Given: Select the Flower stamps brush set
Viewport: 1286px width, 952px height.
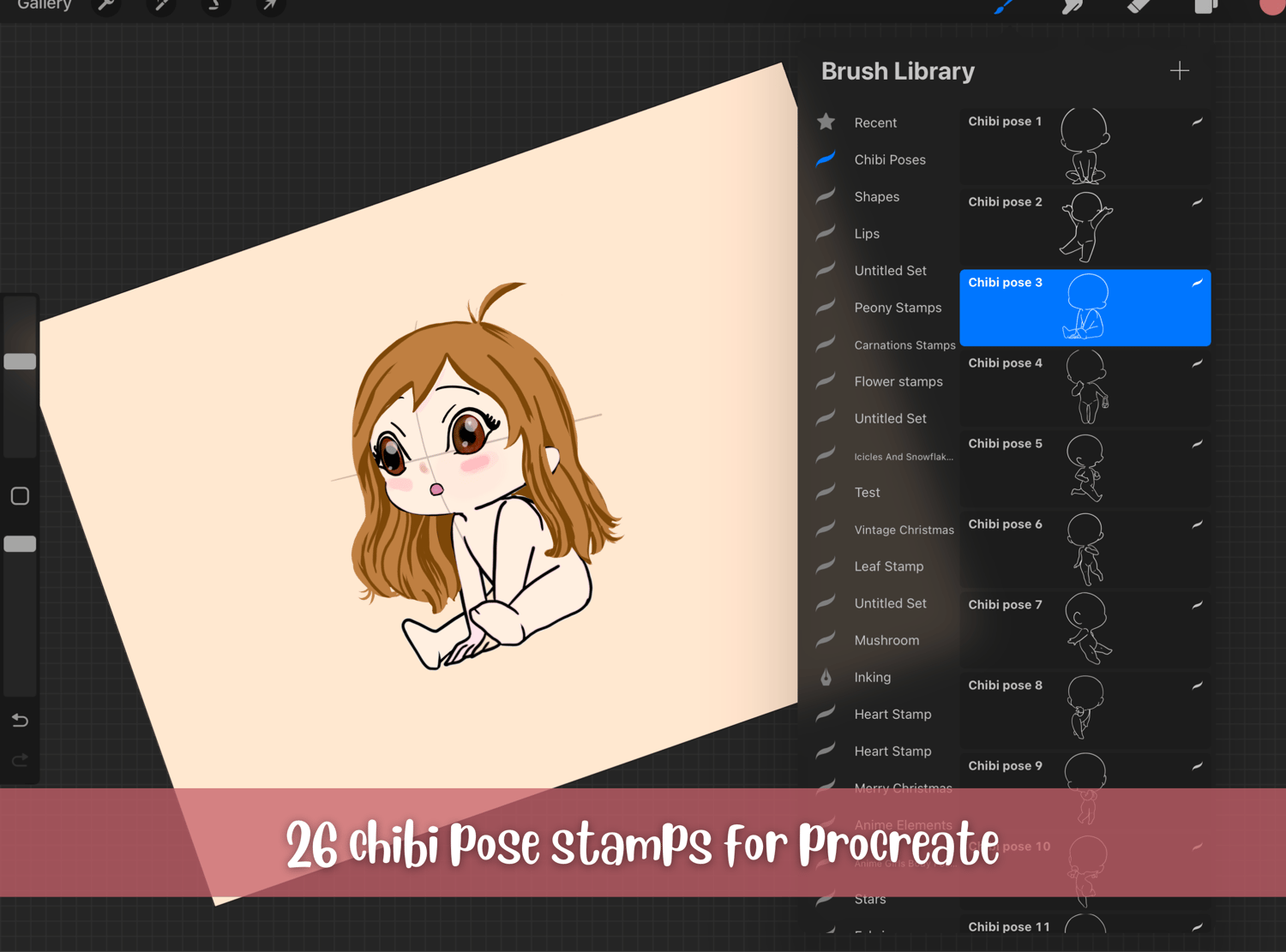Looking at the screenshot, I should (898, 381).
